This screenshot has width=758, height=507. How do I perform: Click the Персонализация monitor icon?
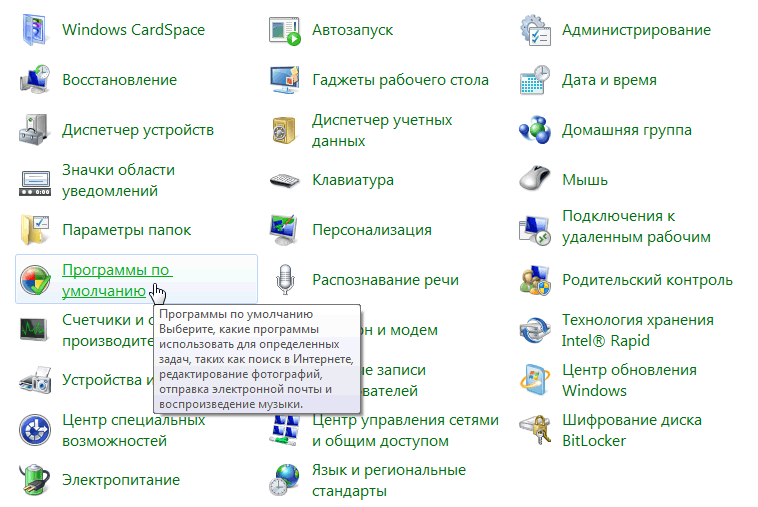[x=284, y=230]
